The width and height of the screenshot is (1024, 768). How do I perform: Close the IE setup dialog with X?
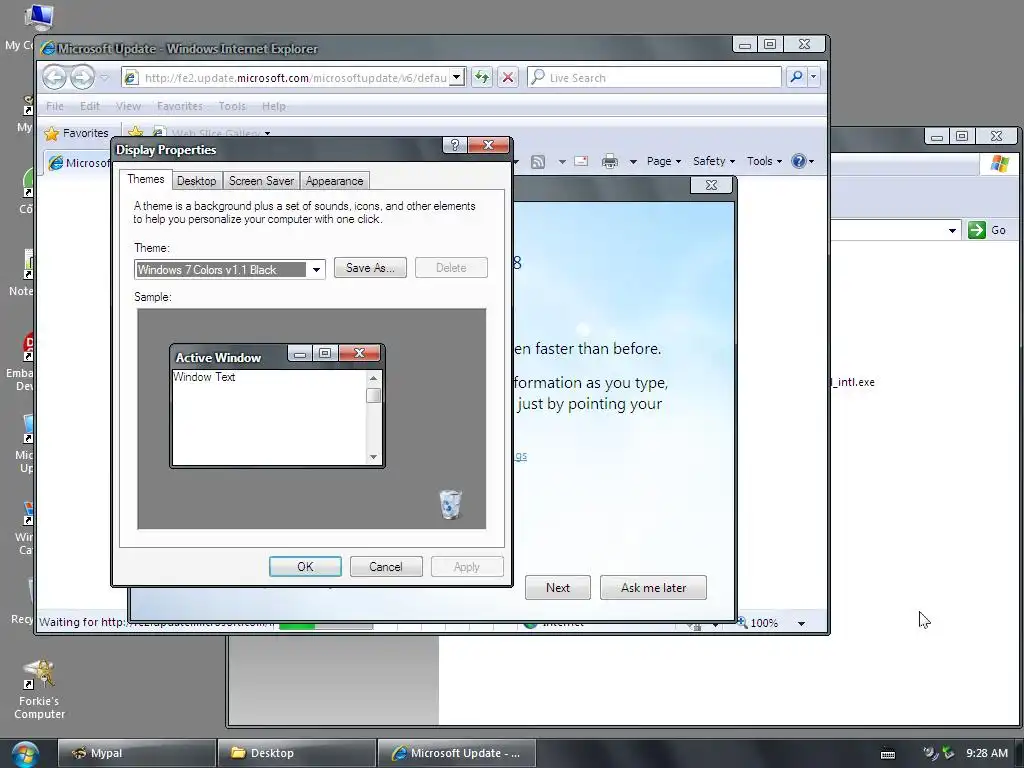tap(712, 185)
